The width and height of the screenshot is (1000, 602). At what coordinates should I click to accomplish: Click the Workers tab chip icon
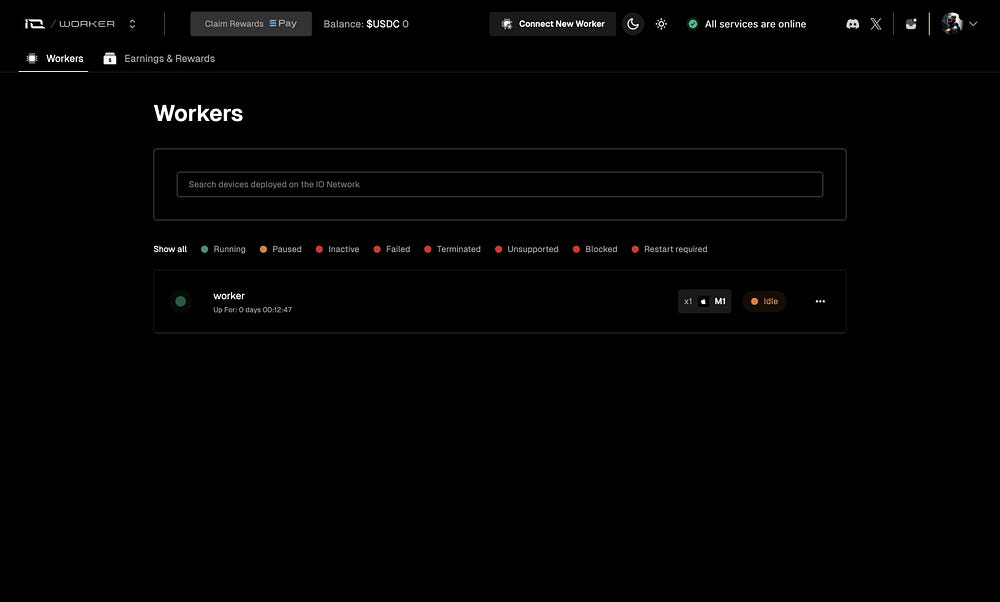point(32,58)
